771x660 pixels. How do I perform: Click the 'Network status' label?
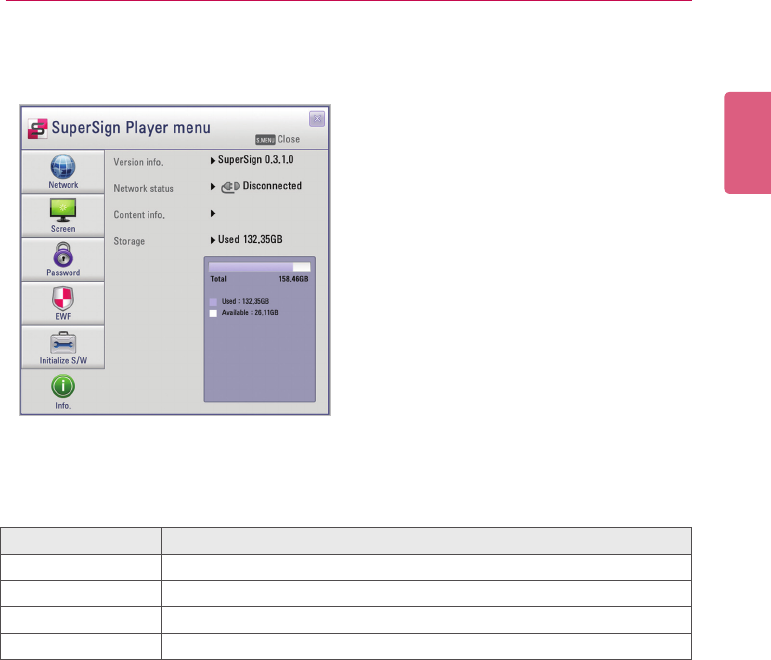click(144, 188)
